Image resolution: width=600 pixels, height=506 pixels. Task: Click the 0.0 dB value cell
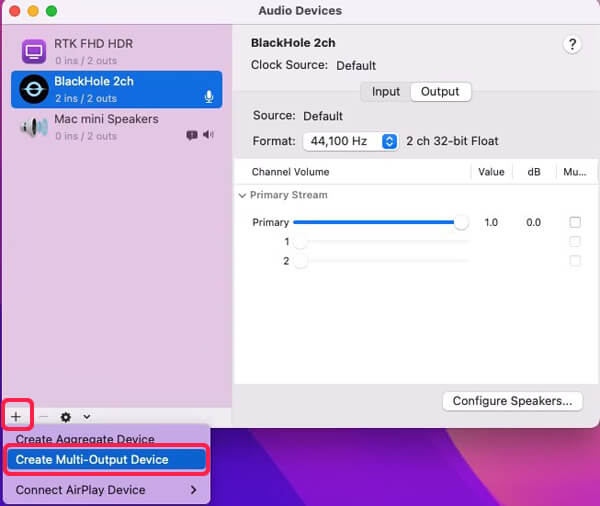pos(533,222)
